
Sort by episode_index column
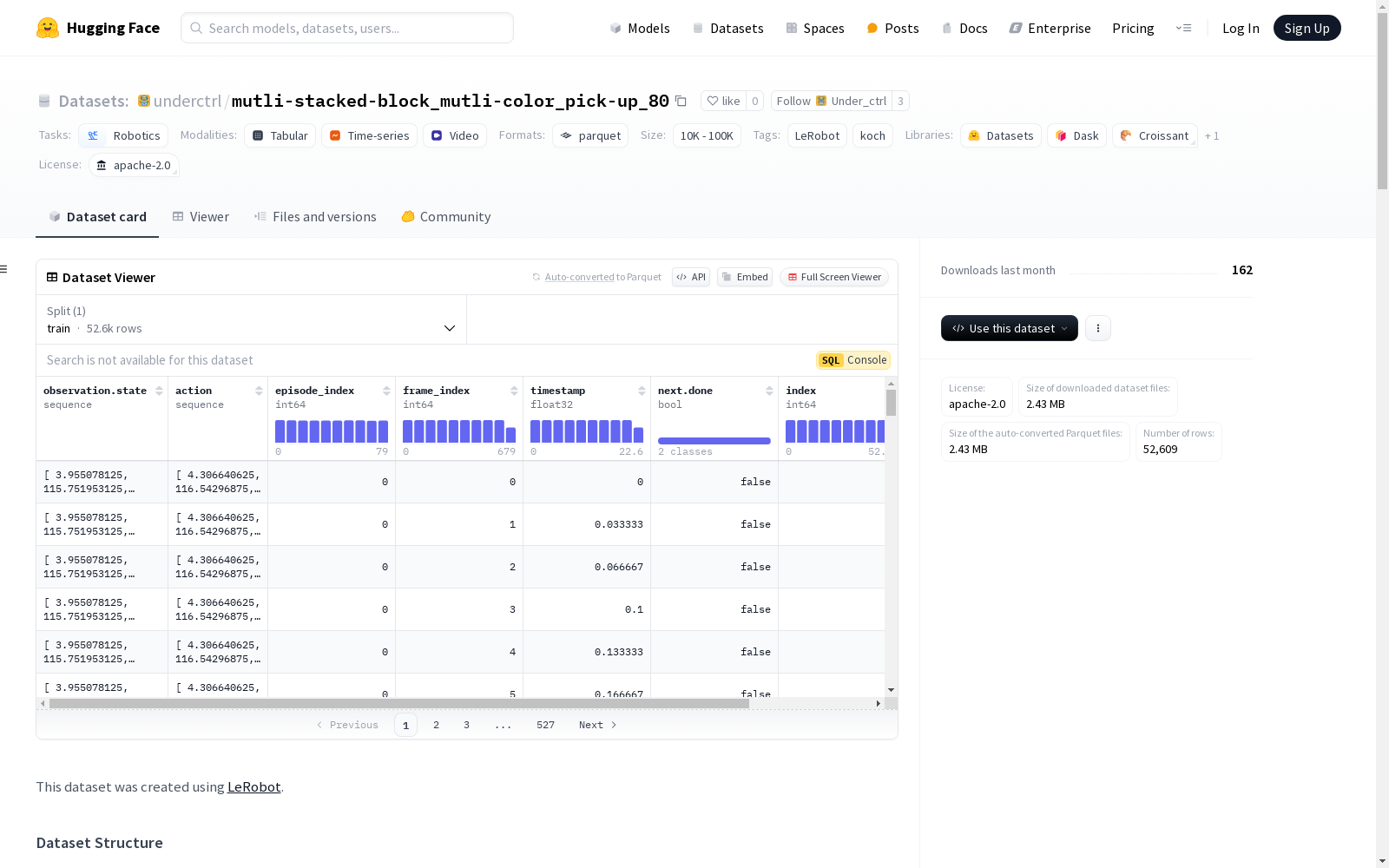[386, 391]
